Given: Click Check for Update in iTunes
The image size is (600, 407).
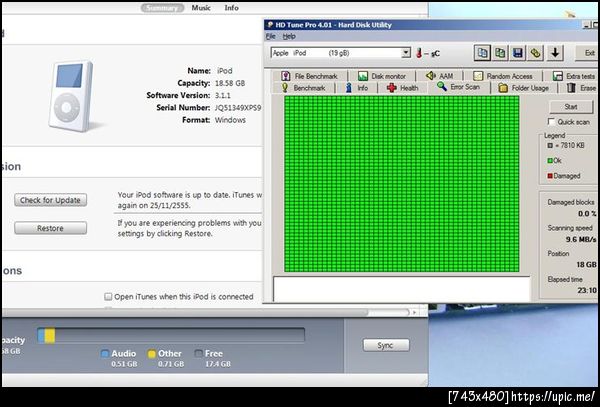Looking at the screenshot, I should coord(51,200).
